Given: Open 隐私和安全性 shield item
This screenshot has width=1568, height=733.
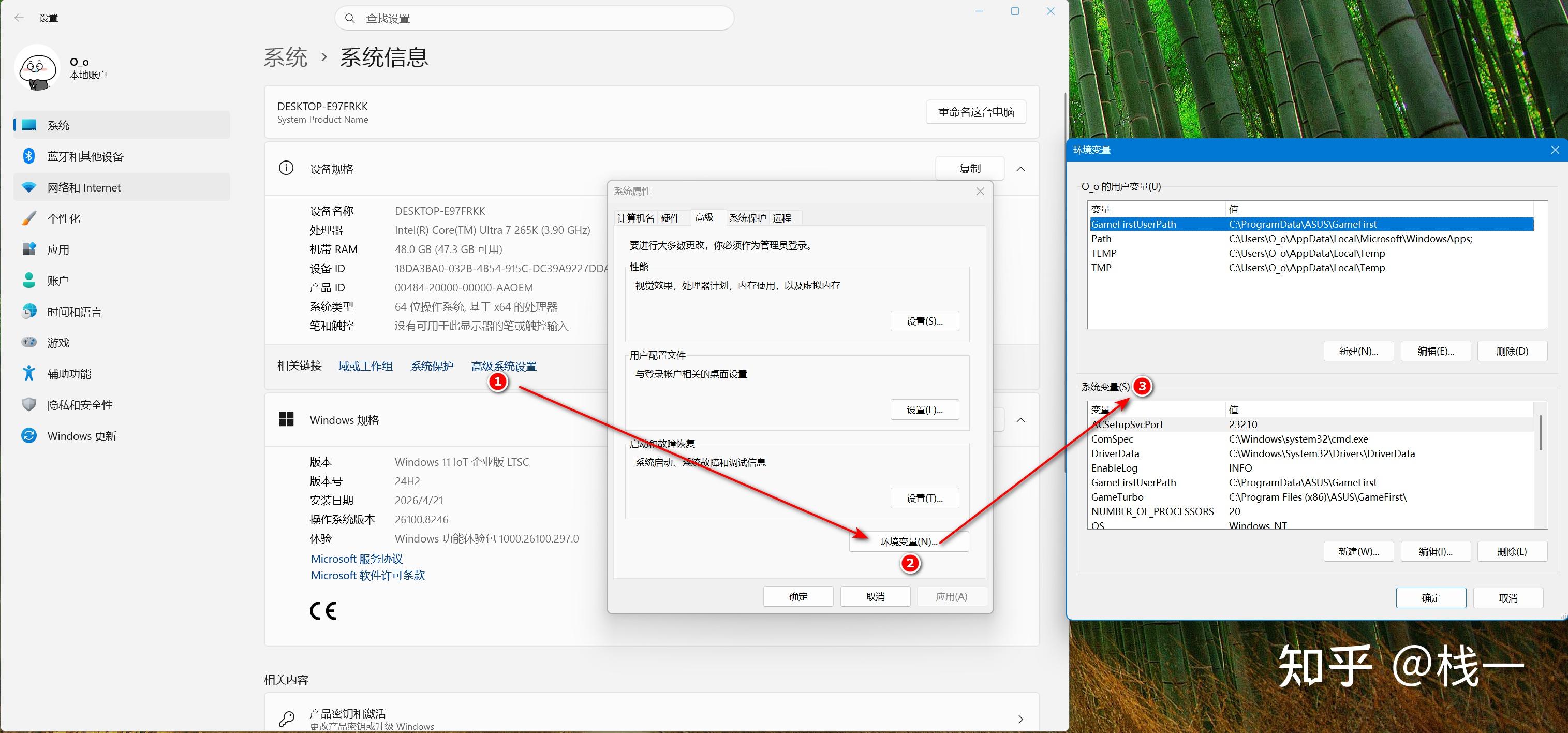Looking at the screenshot, I should [122, 405].
